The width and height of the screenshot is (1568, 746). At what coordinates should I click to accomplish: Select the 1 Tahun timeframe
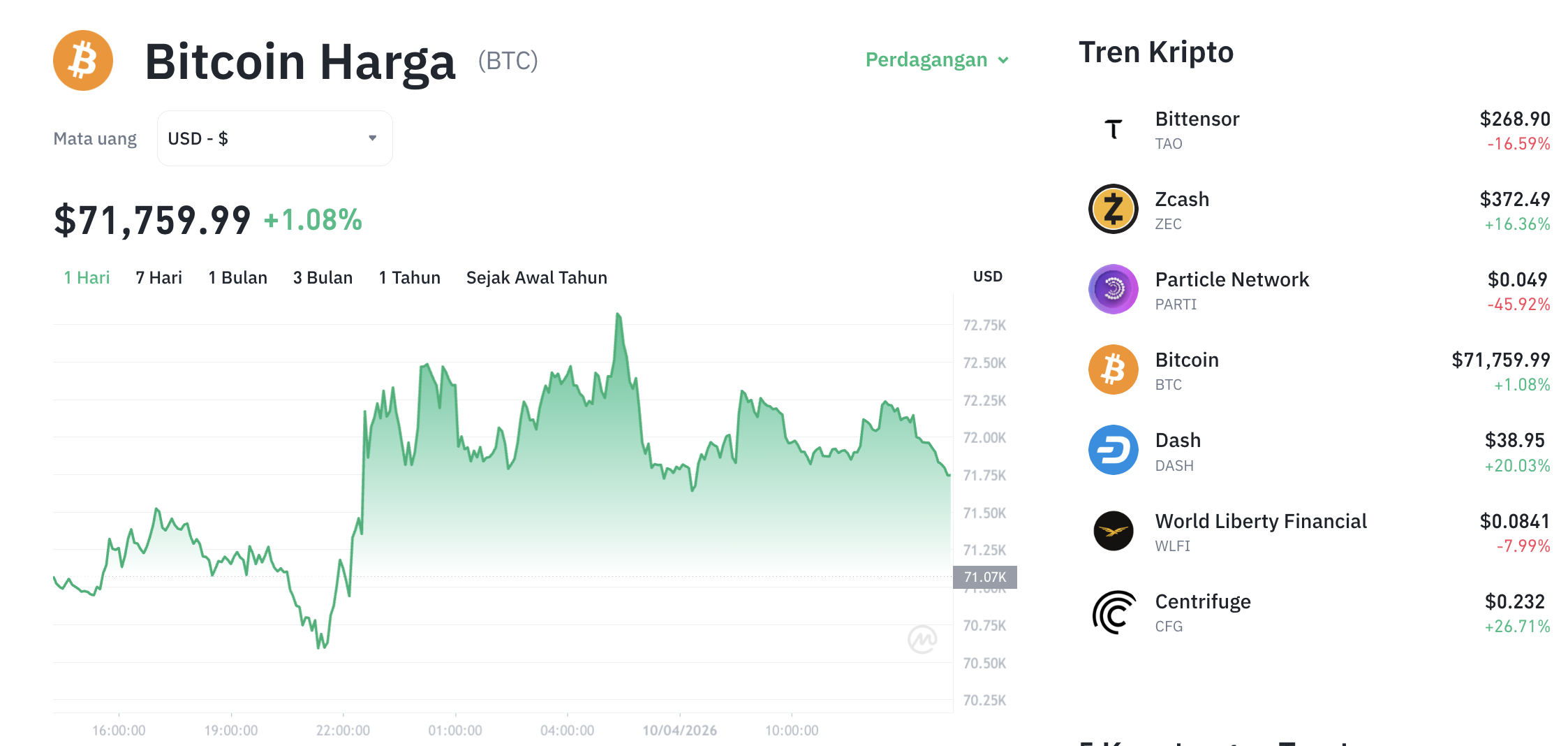409,277
